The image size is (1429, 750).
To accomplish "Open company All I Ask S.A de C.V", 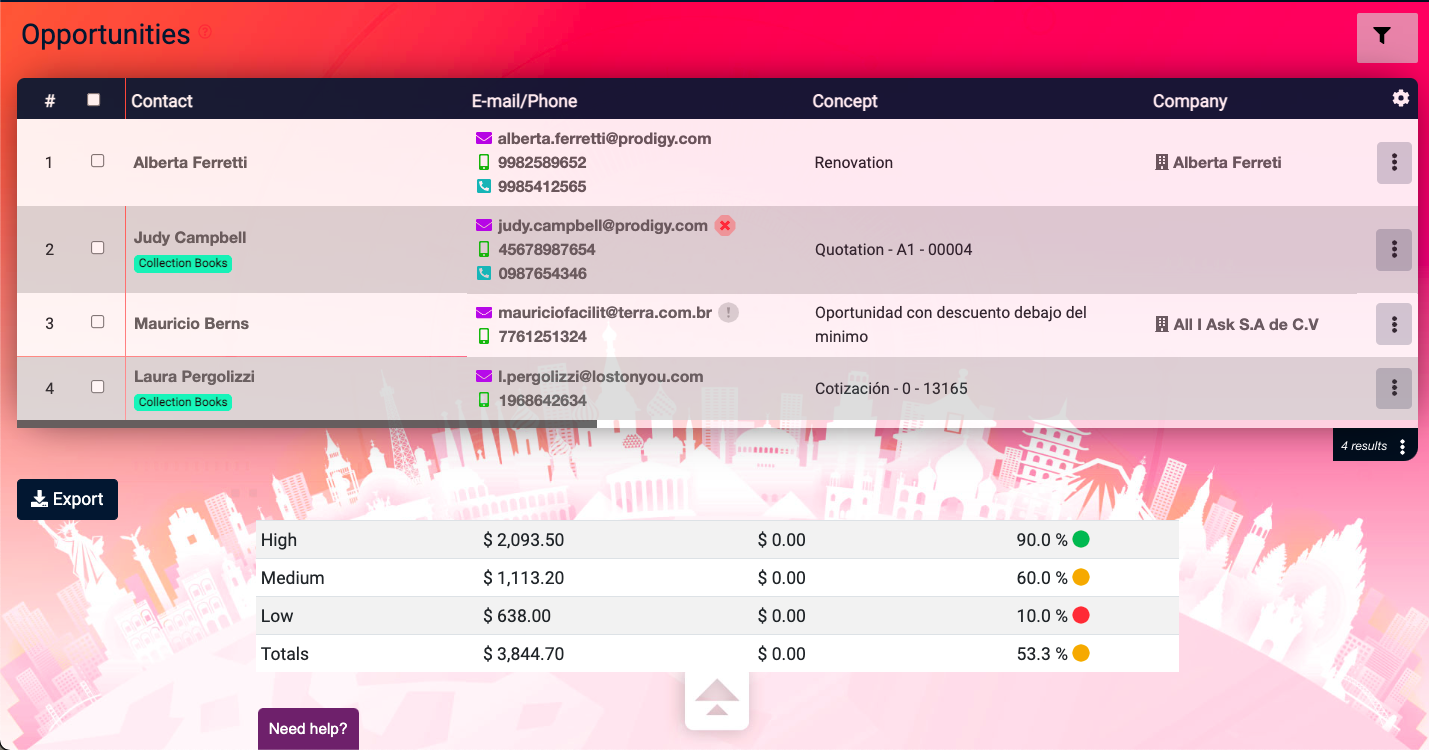I will point(1246,324).
